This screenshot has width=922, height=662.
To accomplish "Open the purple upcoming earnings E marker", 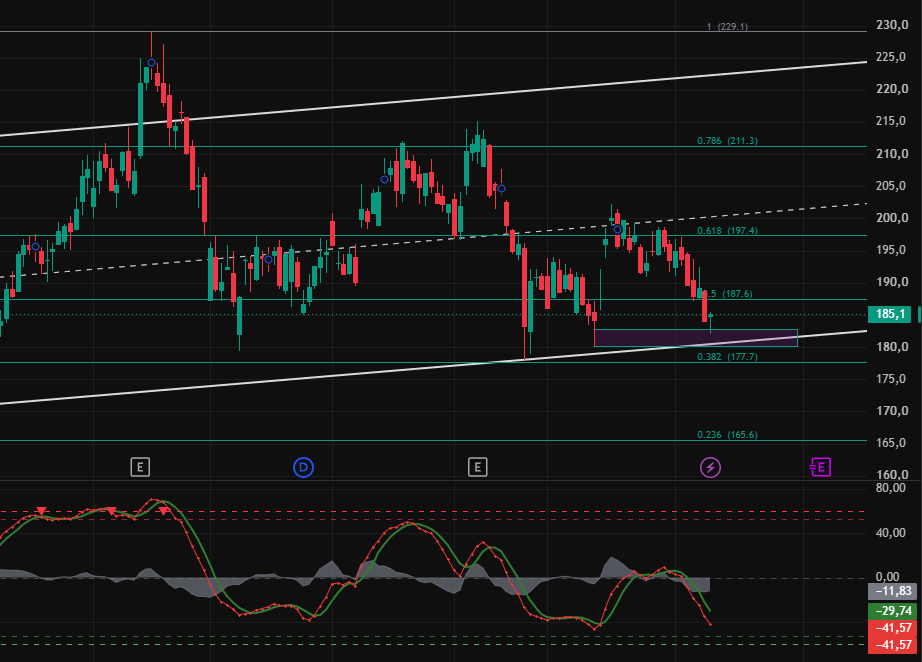I will (820, 467).
